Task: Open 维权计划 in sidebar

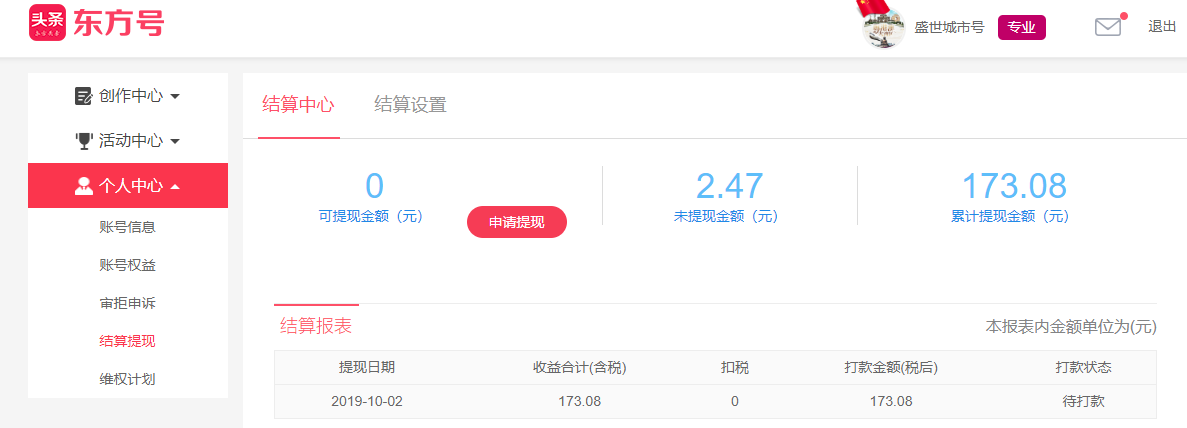Action: (127, 379)
